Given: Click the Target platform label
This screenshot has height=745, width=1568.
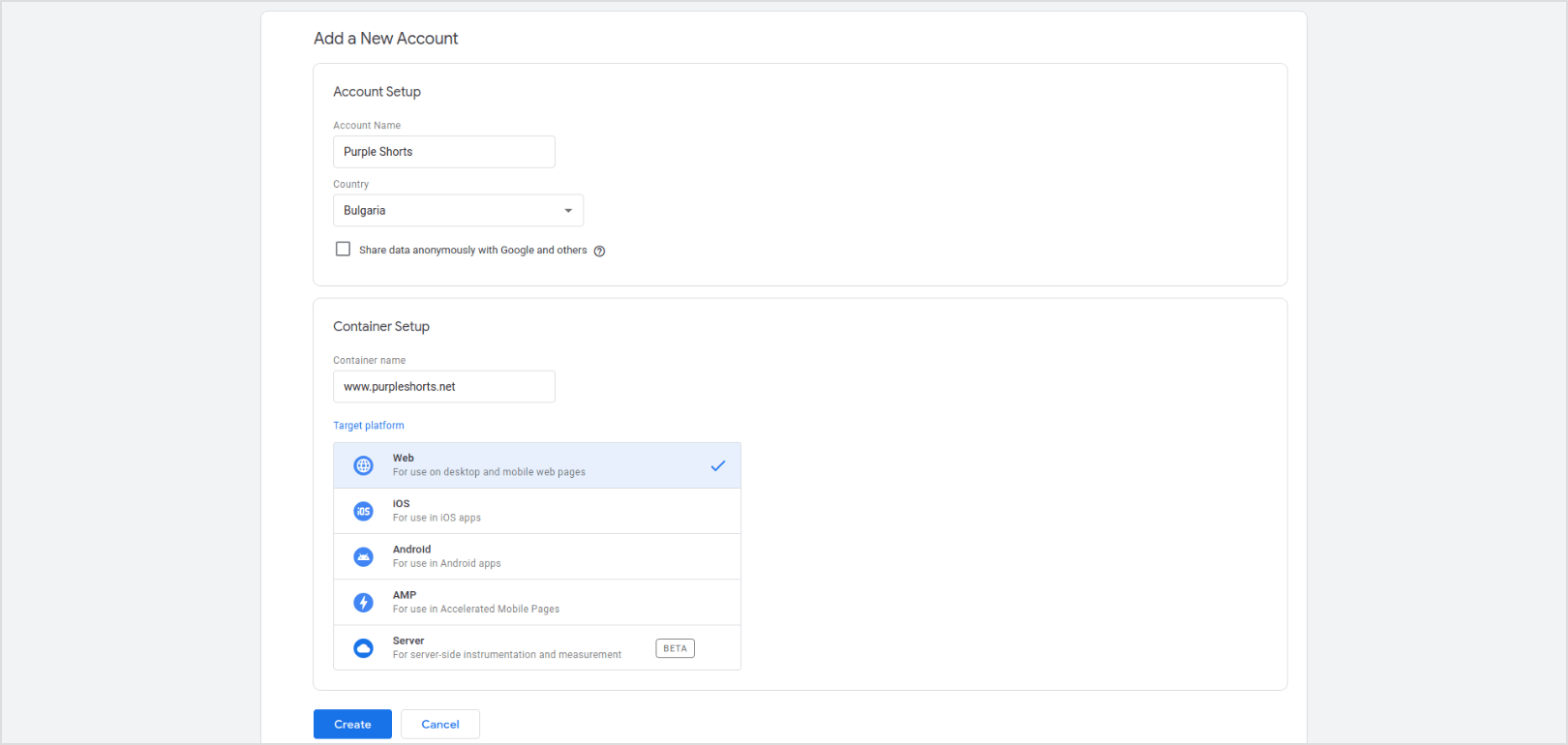Looking at the screenshot, I should pos(369,426).
